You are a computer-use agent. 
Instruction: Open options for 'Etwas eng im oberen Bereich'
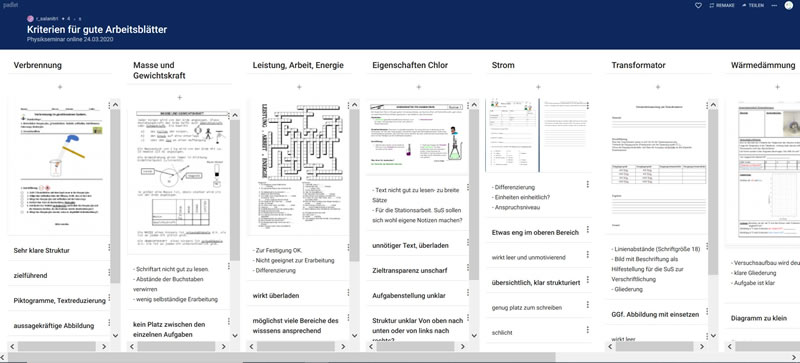[x=588, y=229]
